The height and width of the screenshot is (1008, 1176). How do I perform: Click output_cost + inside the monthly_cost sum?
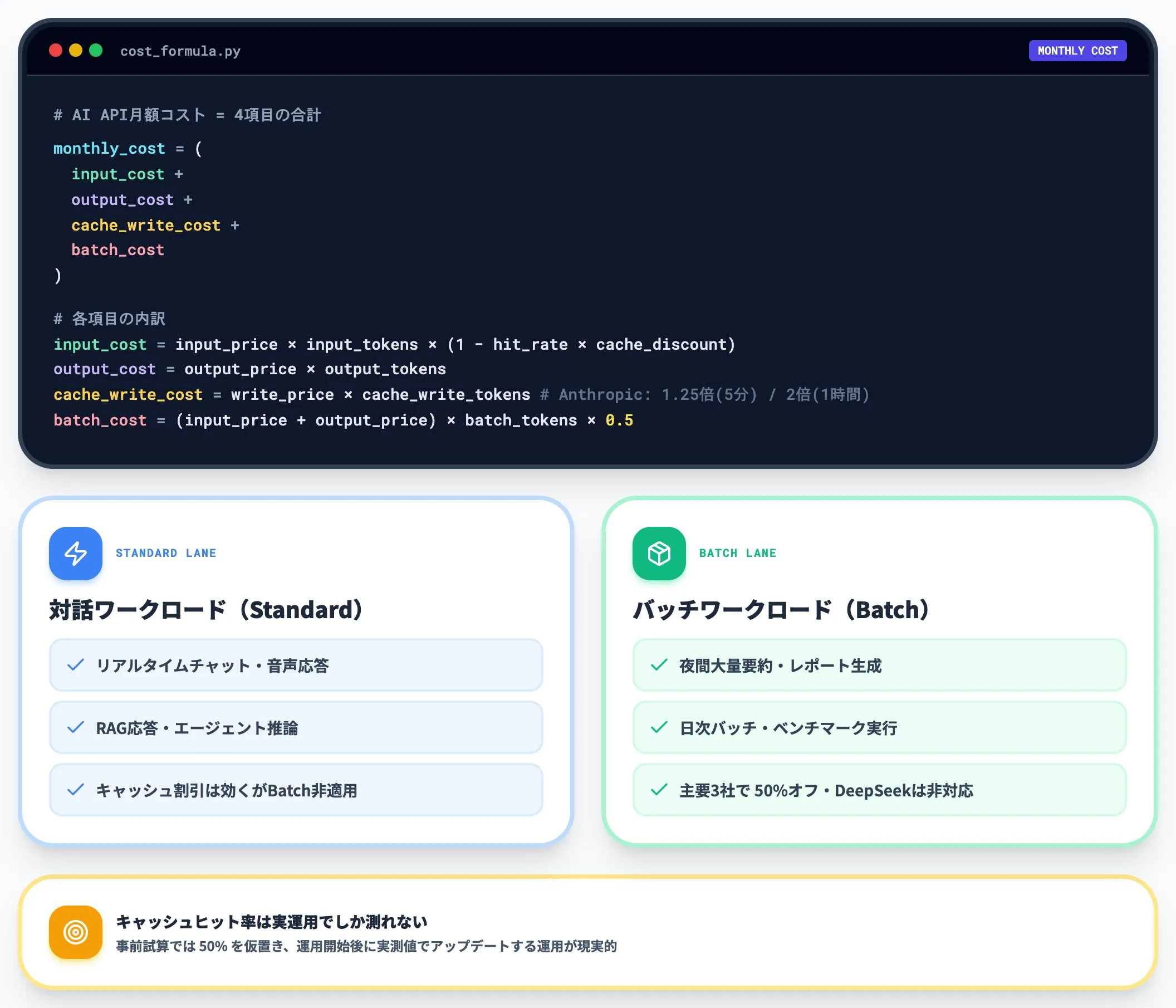pyautogui.click(x=131, y=200)
